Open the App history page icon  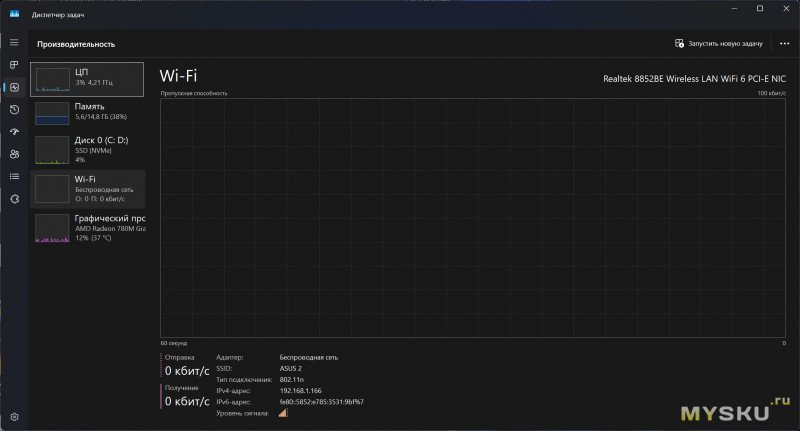[x=14, y=110]
